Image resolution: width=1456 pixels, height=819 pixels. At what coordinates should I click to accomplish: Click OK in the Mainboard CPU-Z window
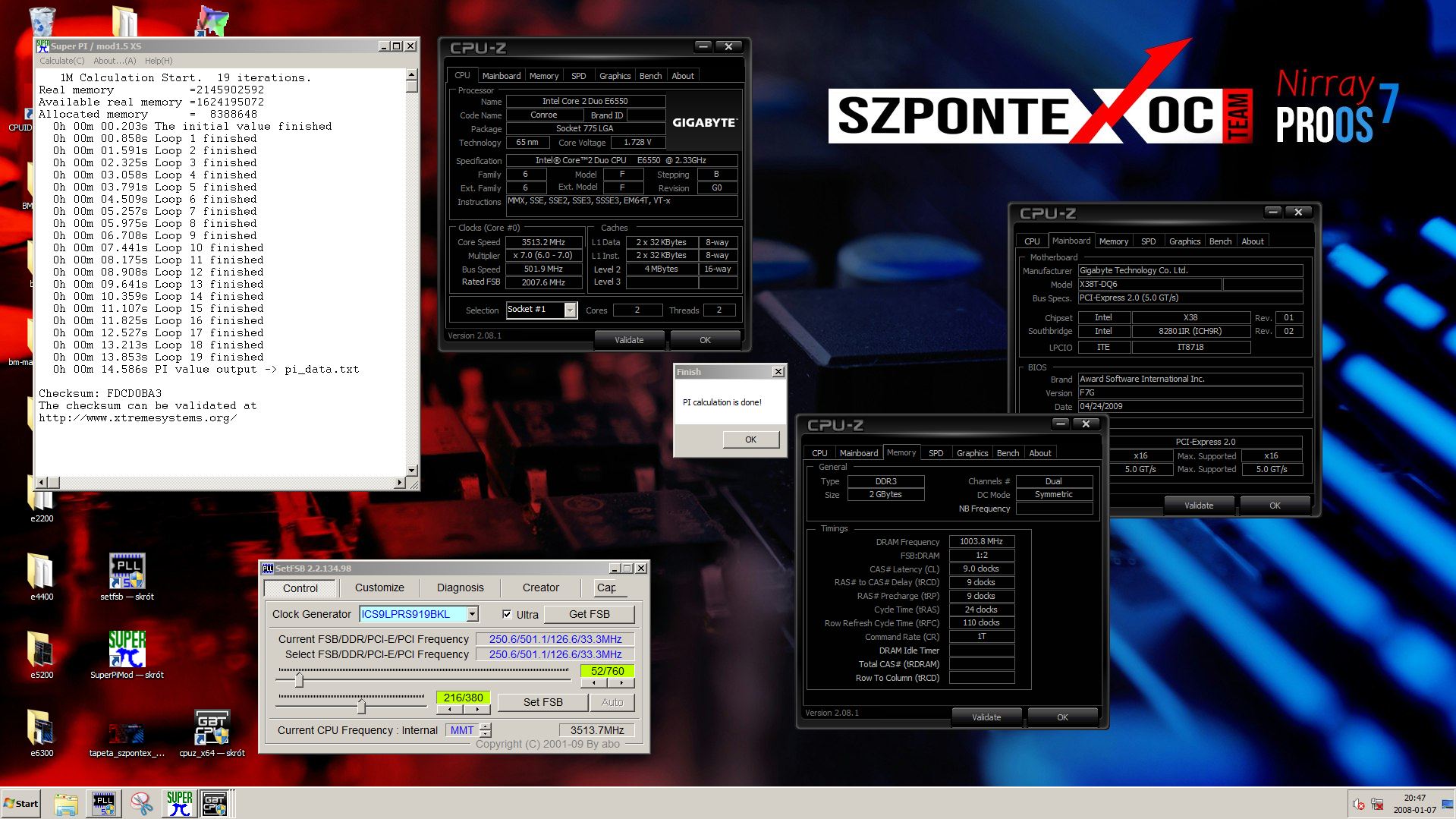pyautogui.click(x=1275, y=506)
